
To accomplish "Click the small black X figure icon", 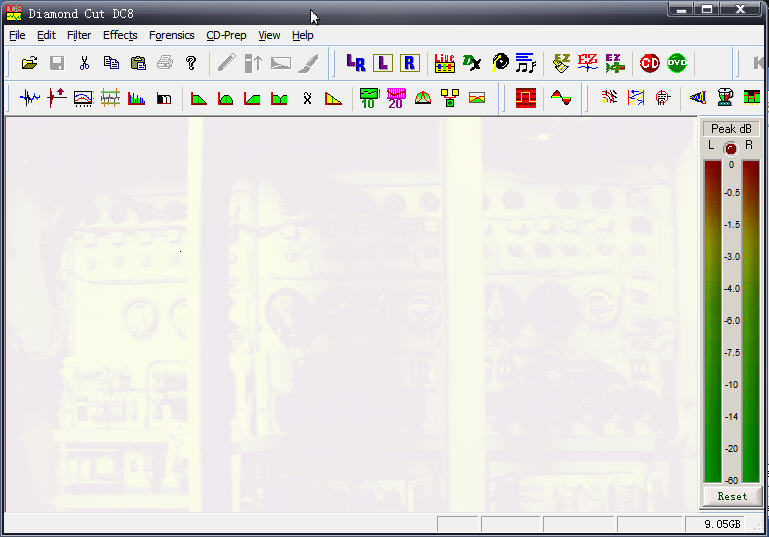I will pyautogui.click(x=308, y=99).
